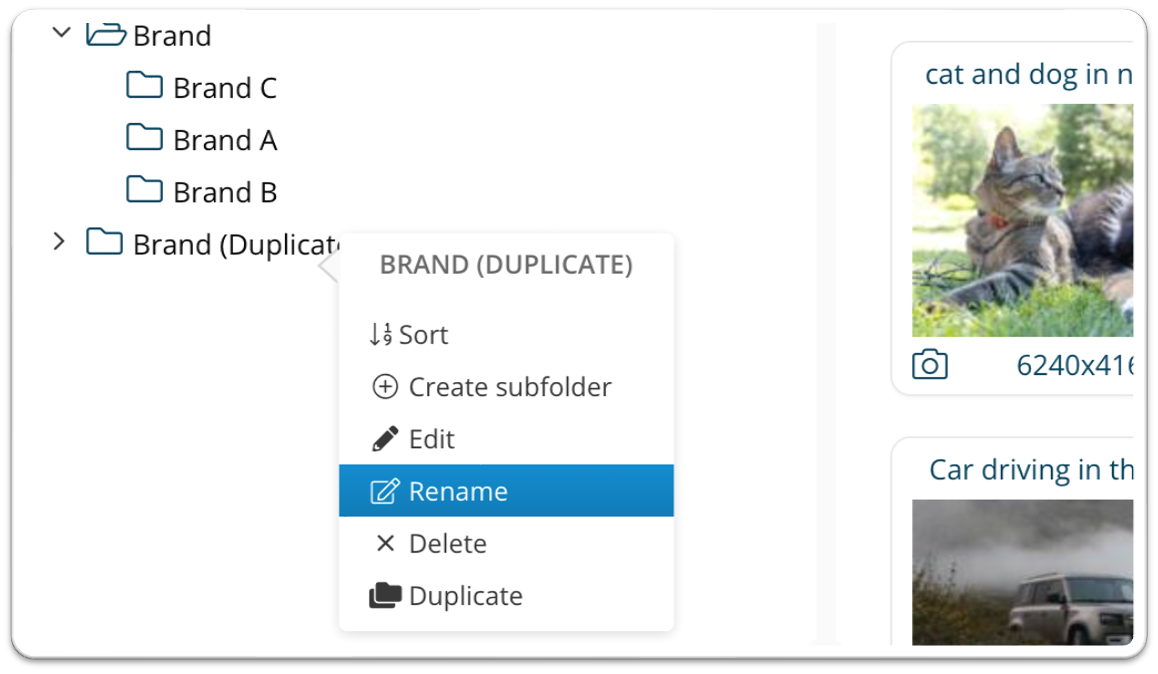Open the 'Car driving' asset title
Image resolution: width=1158 pixels, height=674 pixels.
[1030, 469]
